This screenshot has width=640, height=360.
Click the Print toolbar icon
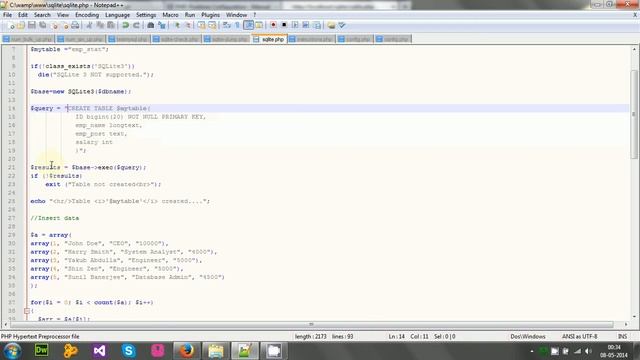[x=75, y=25]
